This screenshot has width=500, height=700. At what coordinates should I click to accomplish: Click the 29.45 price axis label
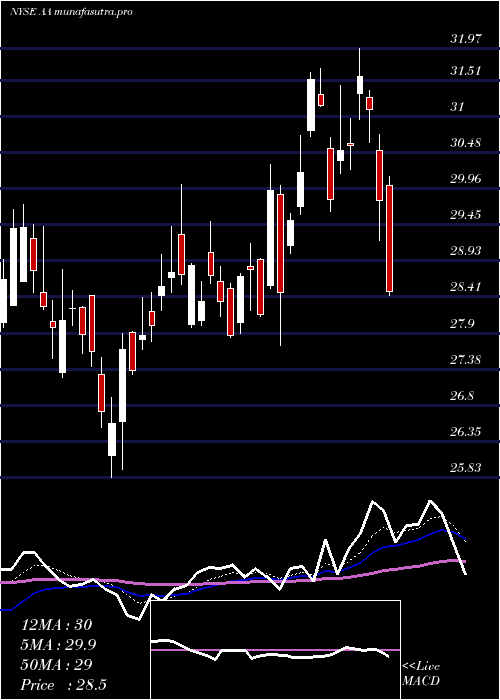pyautogui.click(x=466, y=215)
